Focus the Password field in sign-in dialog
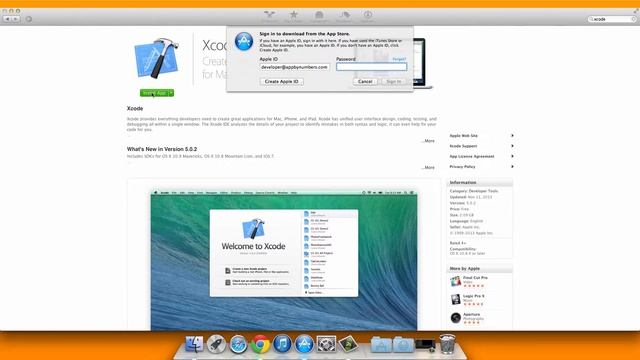Viewport: 640px width, 360px height. [x=371, y=67]
